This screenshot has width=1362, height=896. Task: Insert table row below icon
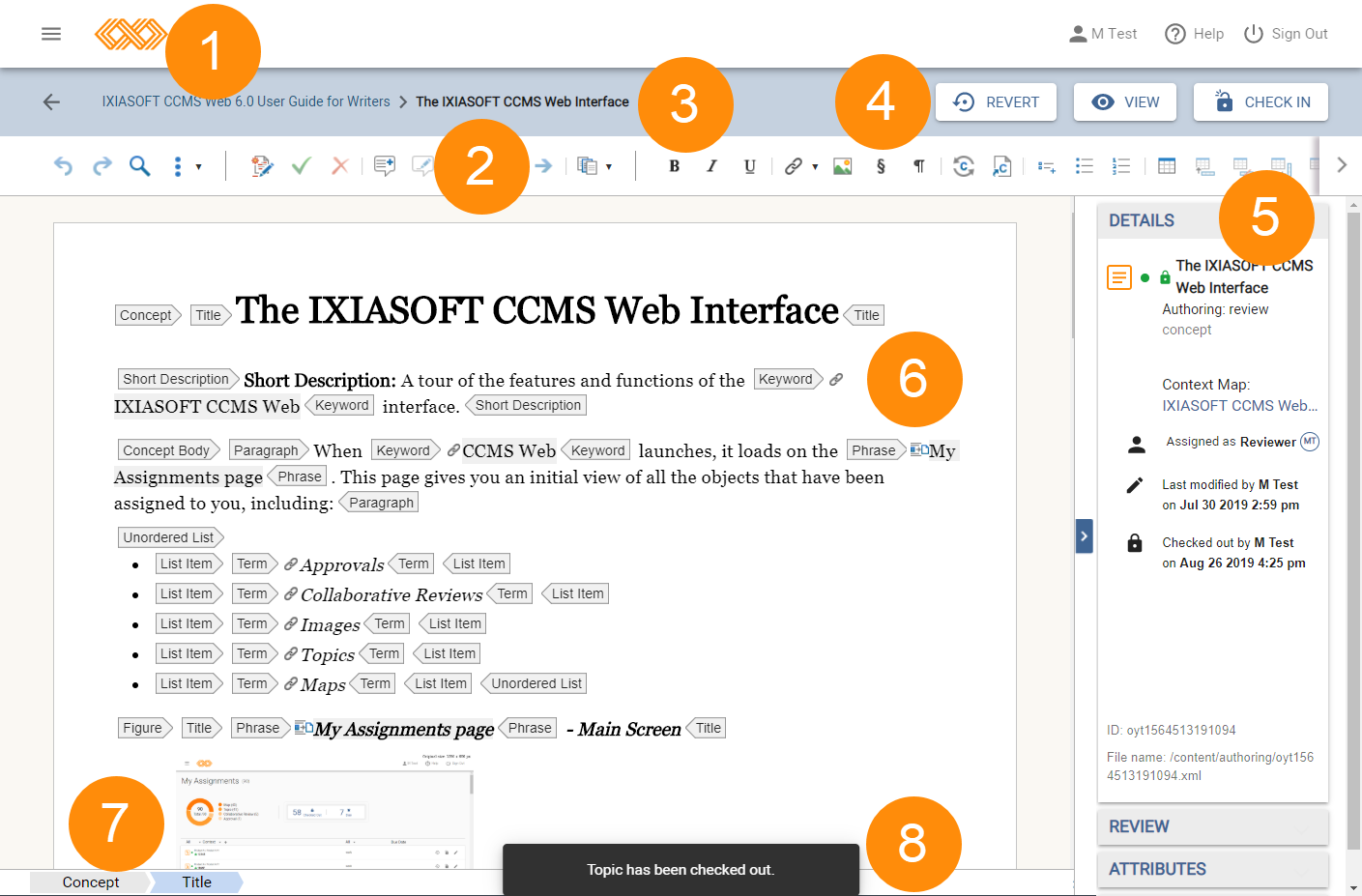1204,166
